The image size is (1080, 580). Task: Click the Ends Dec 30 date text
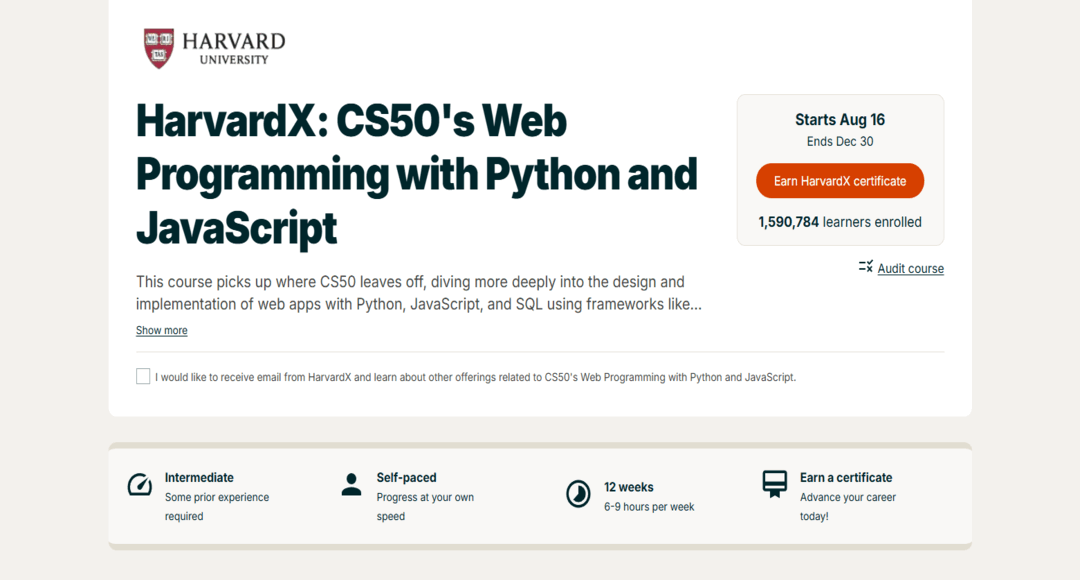(x=840, y=142)
